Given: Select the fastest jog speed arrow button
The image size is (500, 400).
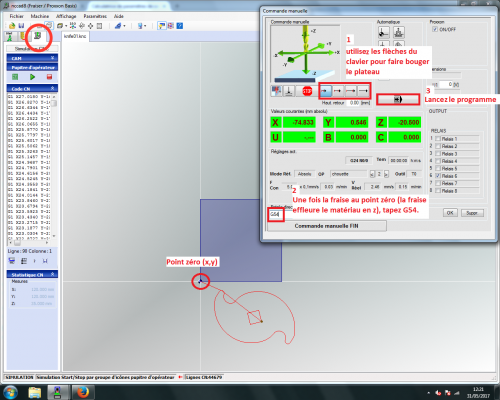Looking at the screenshot, I should 363,91.
